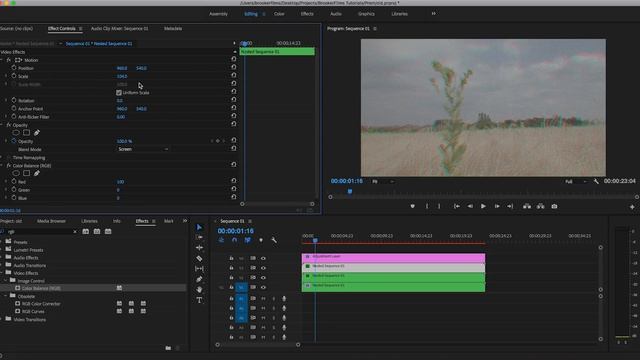Expand the Presets folder in Effects
Image resolution: width=640 pixels, height=360 pixels.
[x=2, y=242]
